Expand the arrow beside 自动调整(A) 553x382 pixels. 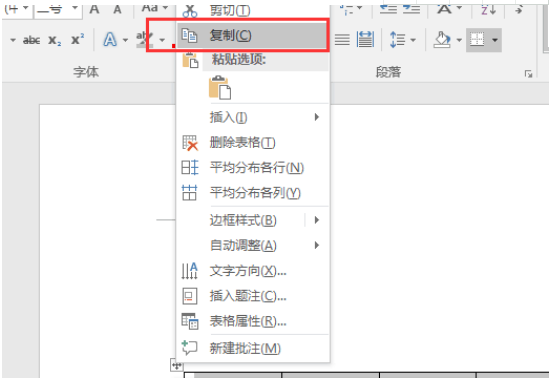317,245
